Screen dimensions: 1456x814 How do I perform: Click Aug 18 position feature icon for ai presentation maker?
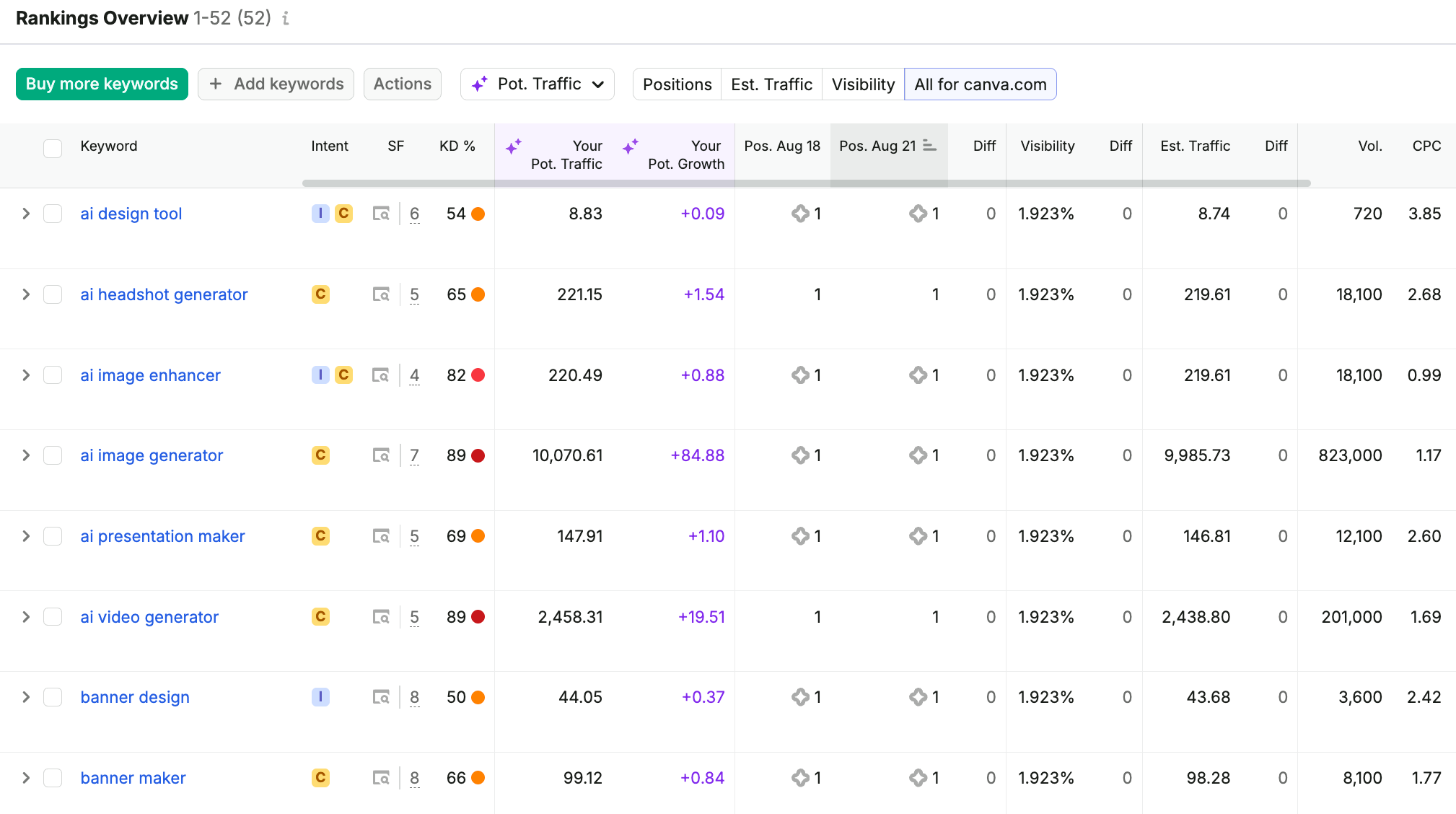click(800, 536)
